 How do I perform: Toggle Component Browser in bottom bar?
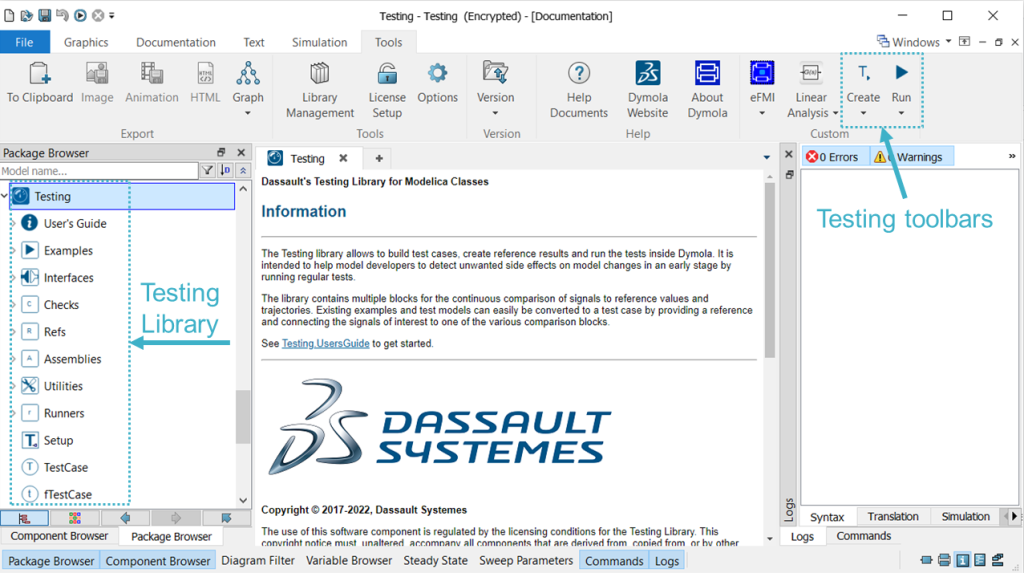tap(158, 561)
